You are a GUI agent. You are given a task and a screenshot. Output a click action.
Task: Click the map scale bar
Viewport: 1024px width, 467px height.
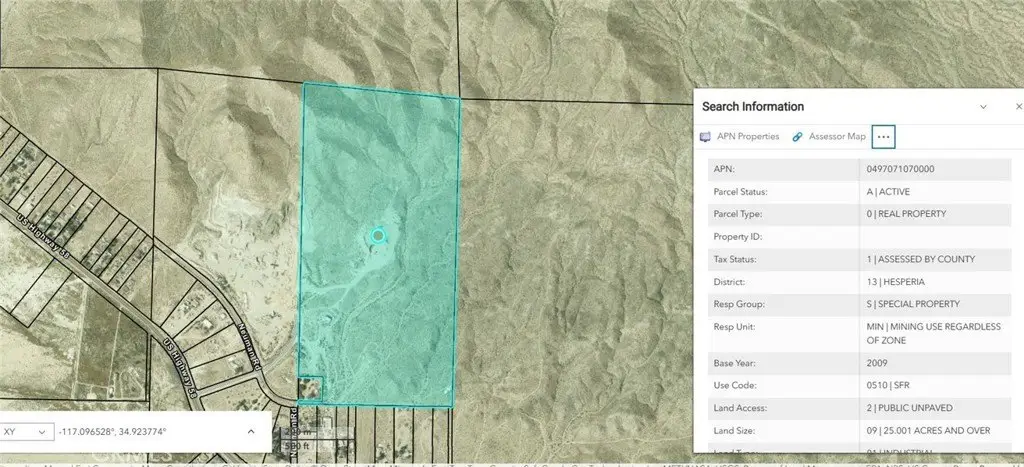click(x=294, y=440)
